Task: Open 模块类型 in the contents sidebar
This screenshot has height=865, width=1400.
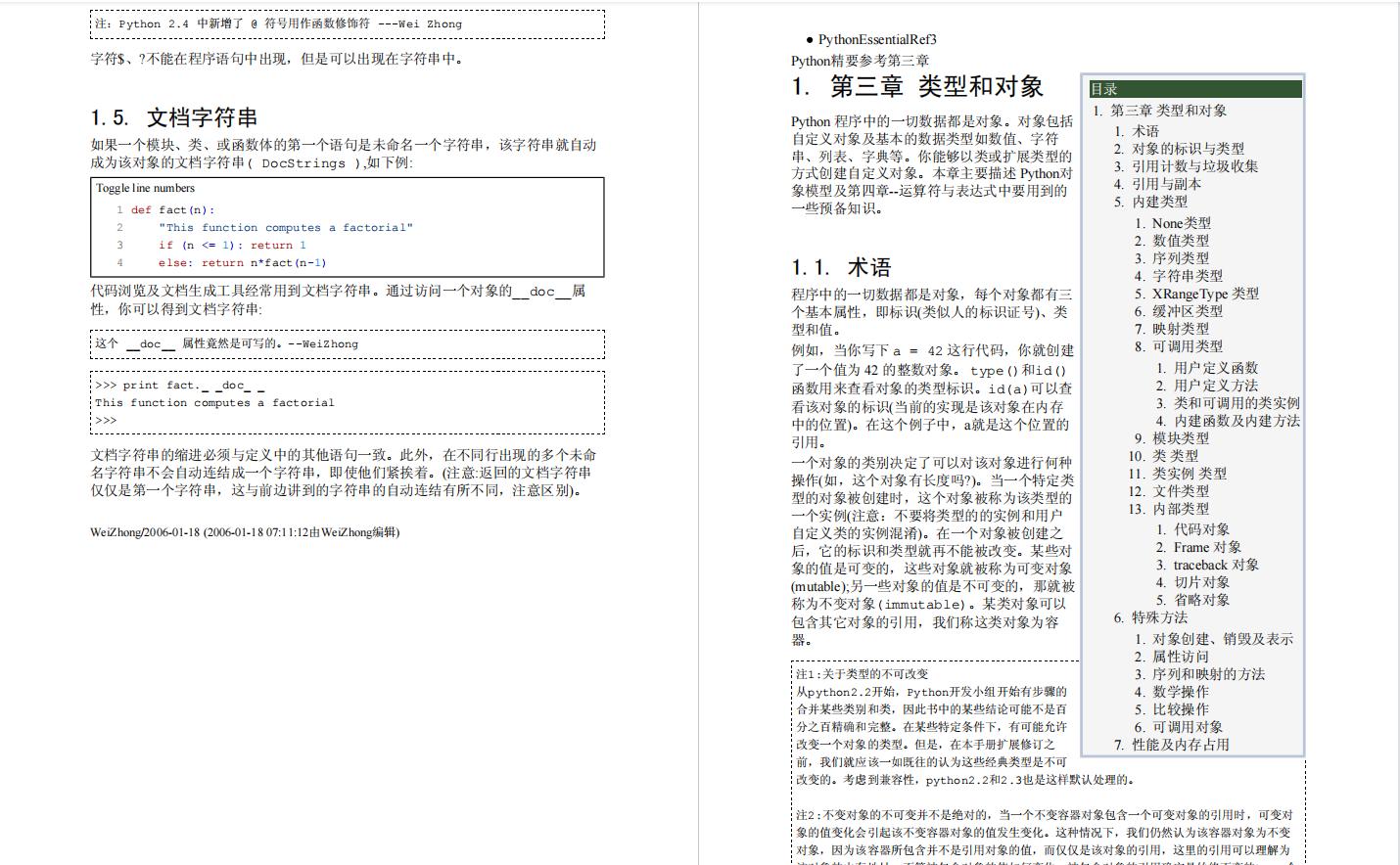Action: tap(1180, 438)
